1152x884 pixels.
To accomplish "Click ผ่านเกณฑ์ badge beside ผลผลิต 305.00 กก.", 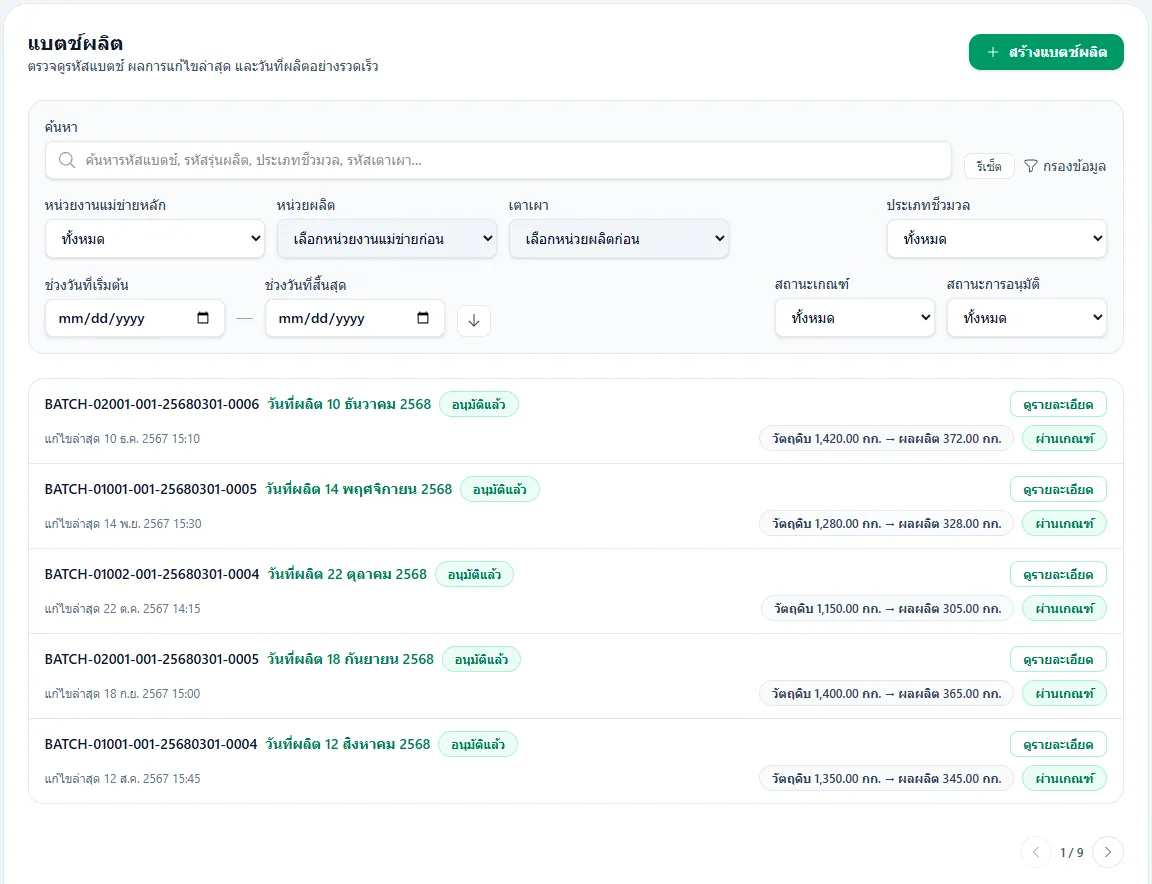I will (1065, 608).
